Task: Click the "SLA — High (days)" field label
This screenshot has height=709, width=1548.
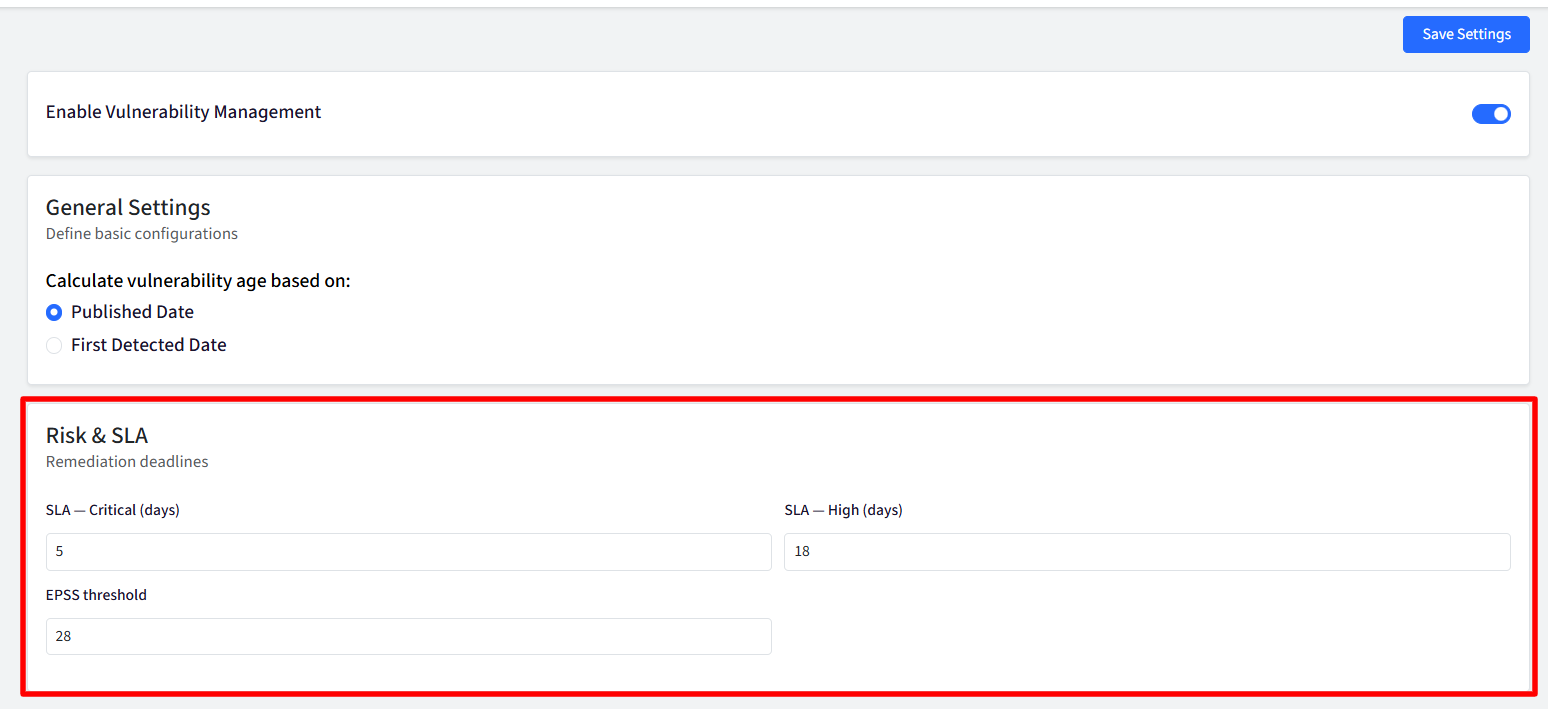Action: 843,510
